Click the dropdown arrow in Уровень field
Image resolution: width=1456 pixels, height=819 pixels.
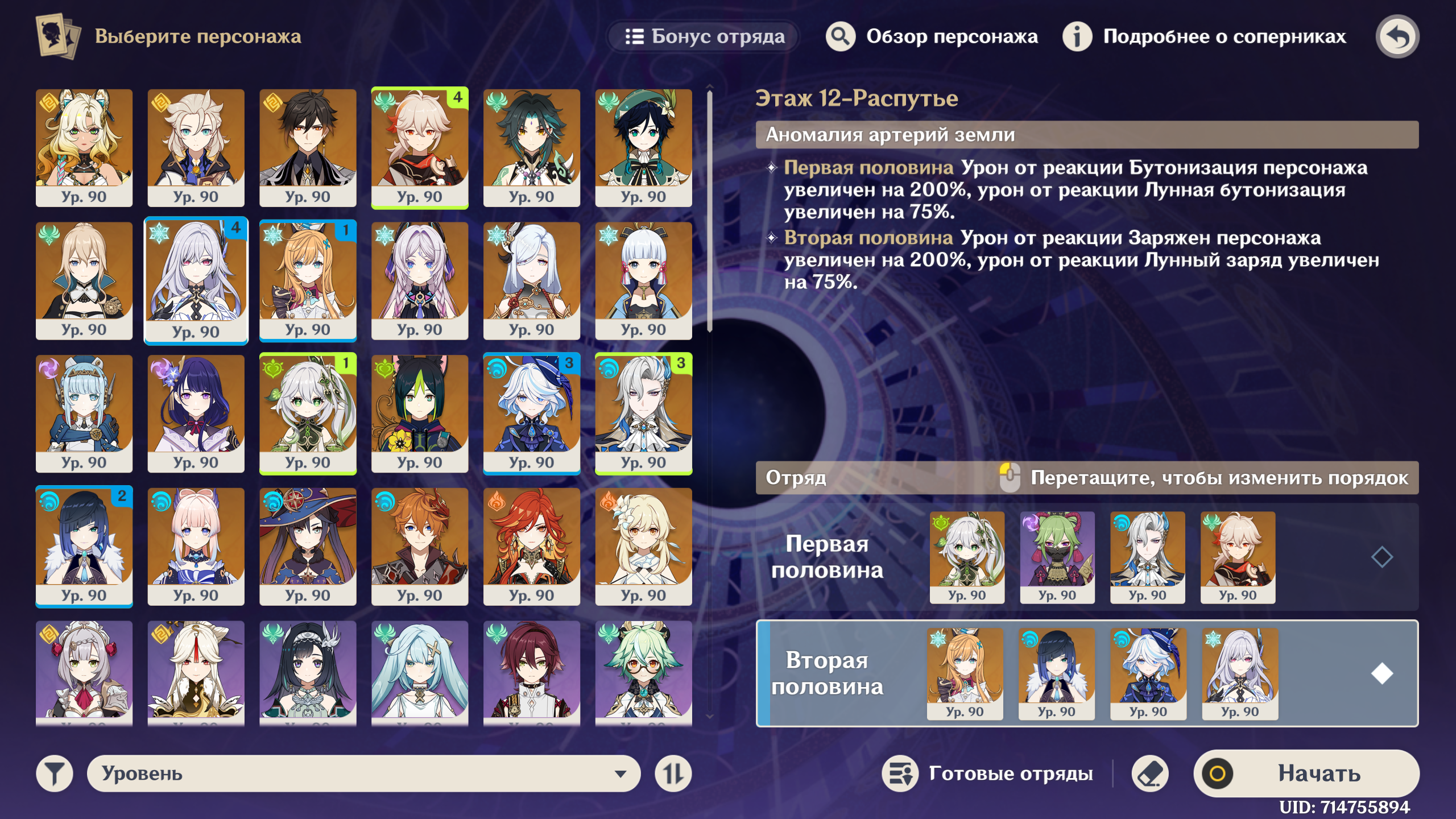[x=621, y=773]
